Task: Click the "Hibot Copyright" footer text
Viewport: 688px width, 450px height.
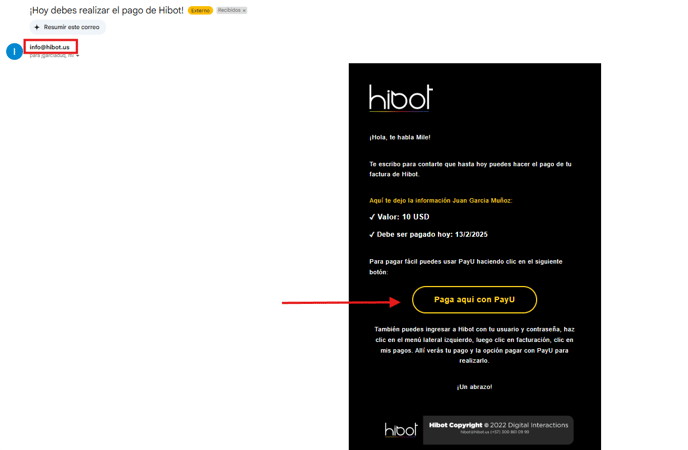Action: pos(455,425)
